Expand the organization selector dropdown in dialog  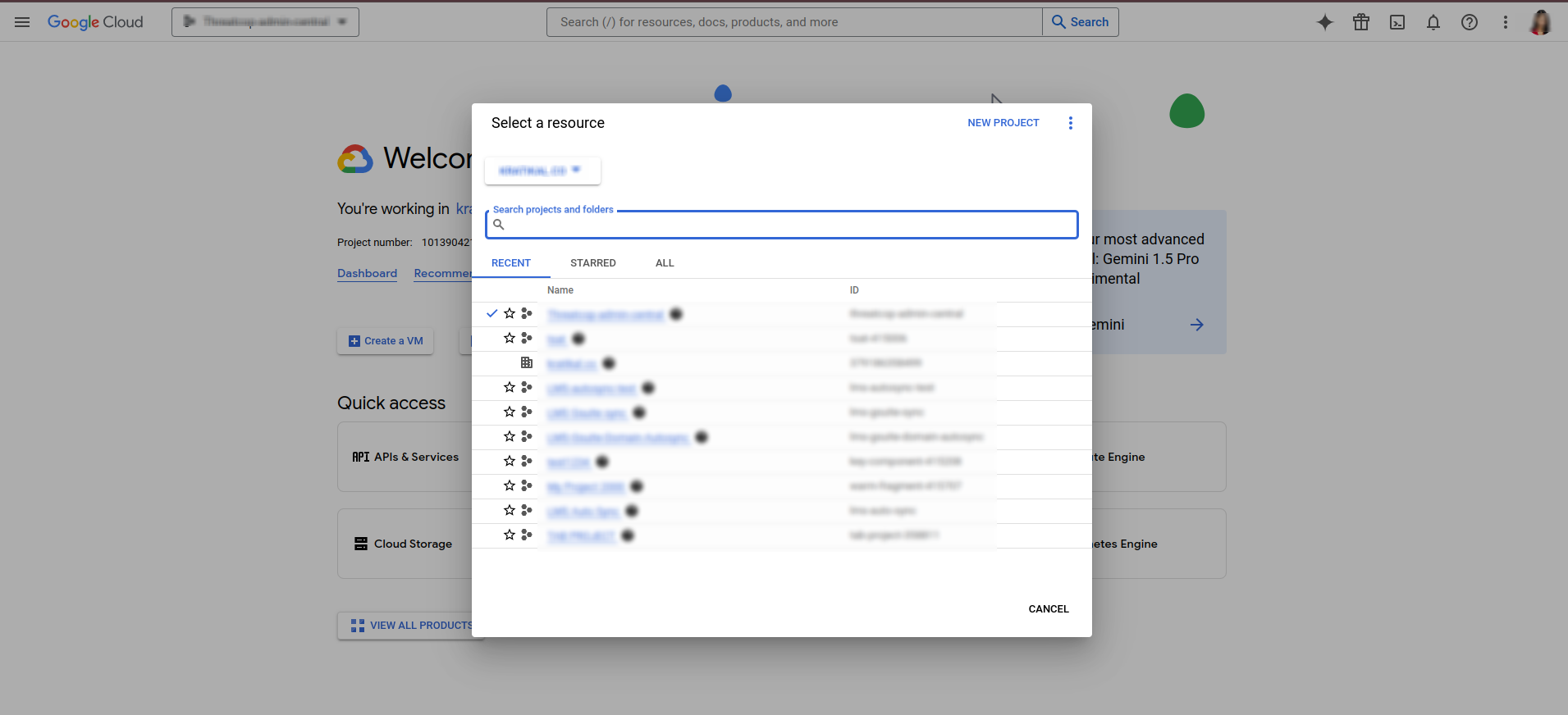click(x=542, y=171)
